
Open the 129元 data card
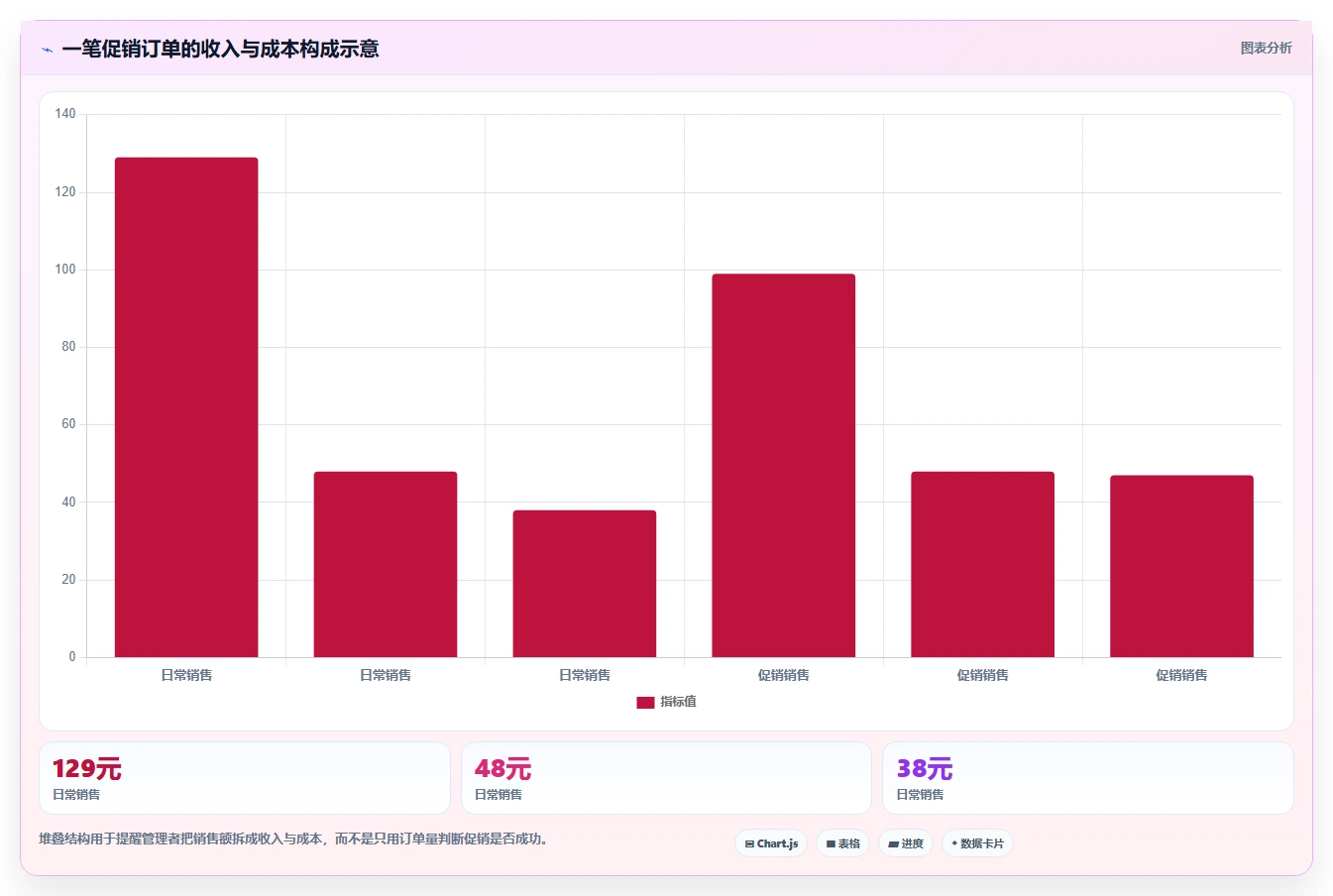(x=245, y=778)
